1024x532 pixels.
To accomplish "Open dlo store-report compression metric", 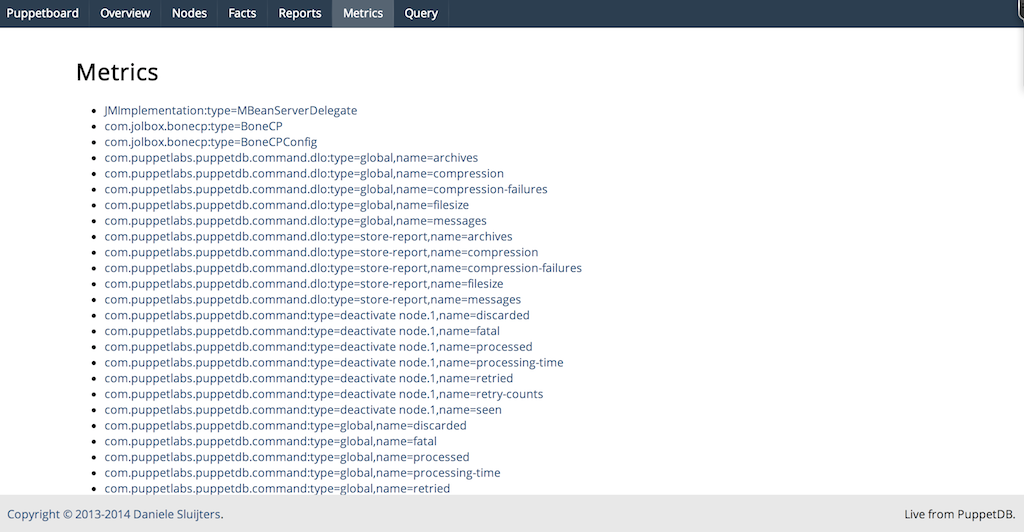I will point(321,252).
